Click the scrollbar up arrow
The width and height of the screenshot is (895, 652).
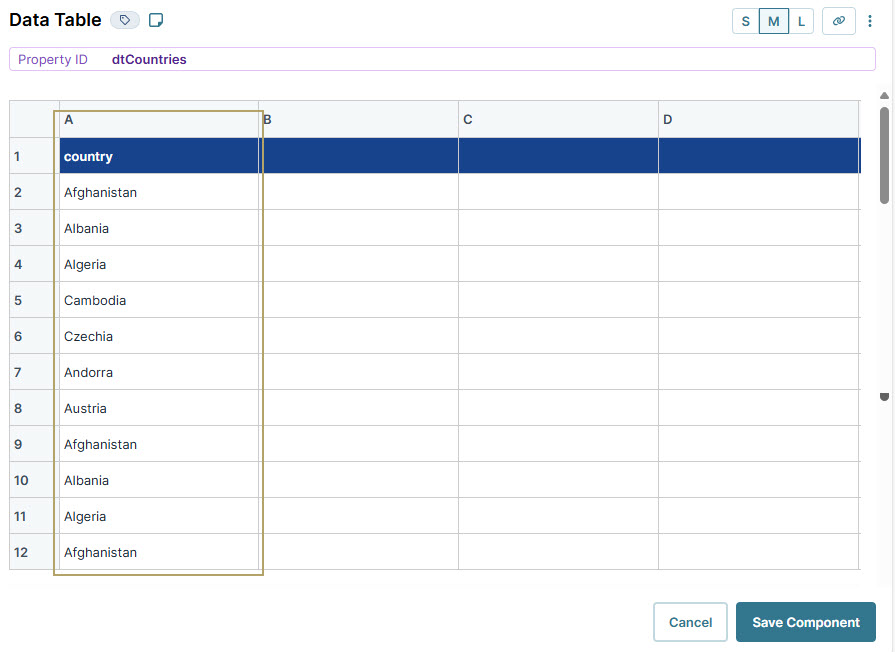click(x=884, y=95)
